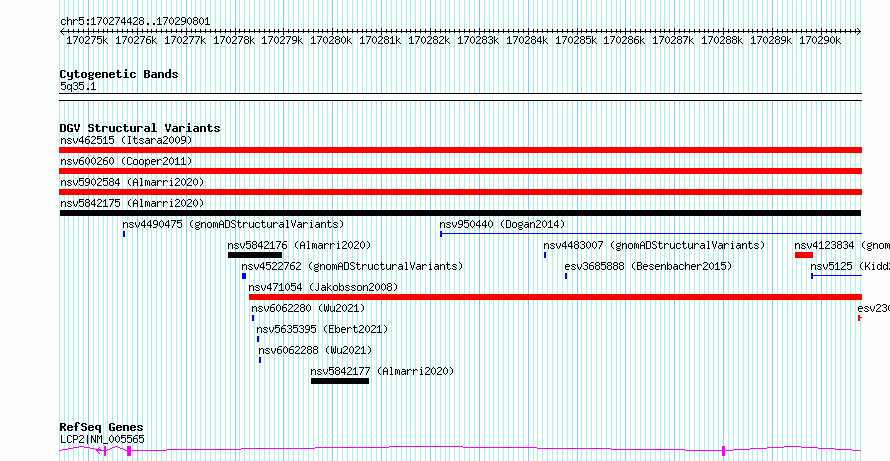Screen dimensions: 890x461
Task: Select the nsv471054 long red bar
Action: pos(555,297)
